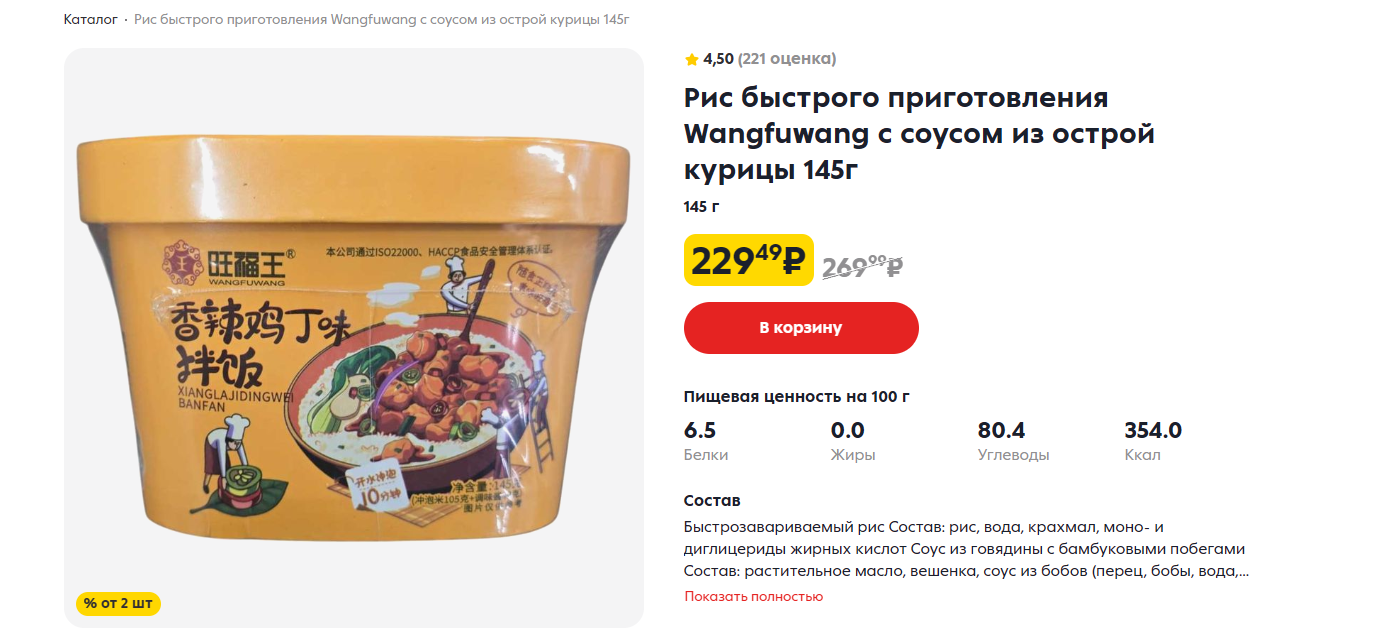Expand composition with Показать полностью
Screen dimensions: 1373x637
pyautogui.click(x=754, y=596)
